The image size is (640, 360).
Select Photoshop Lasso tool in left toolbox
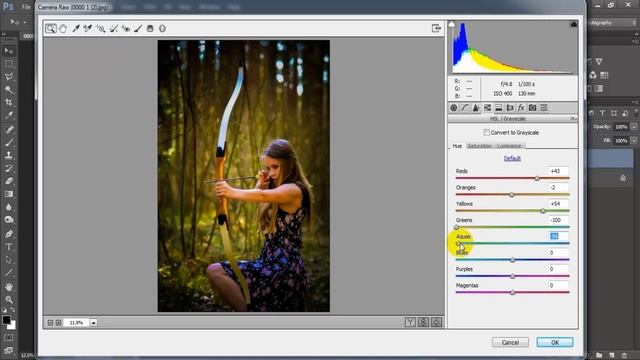(9, 77)
